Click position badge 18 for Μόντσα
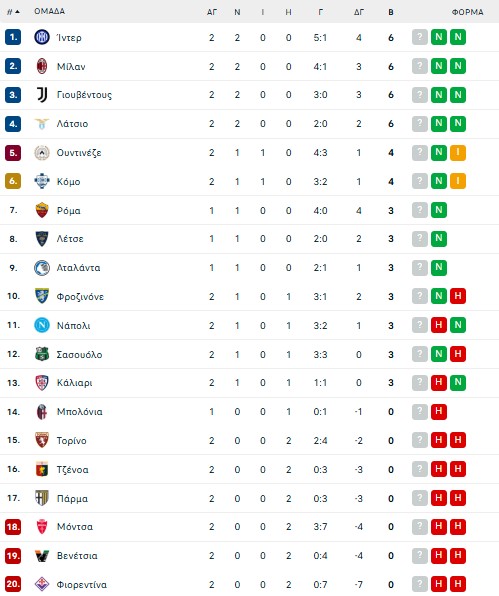The width and height of the screenshot is (499, 596). point(13,527)
